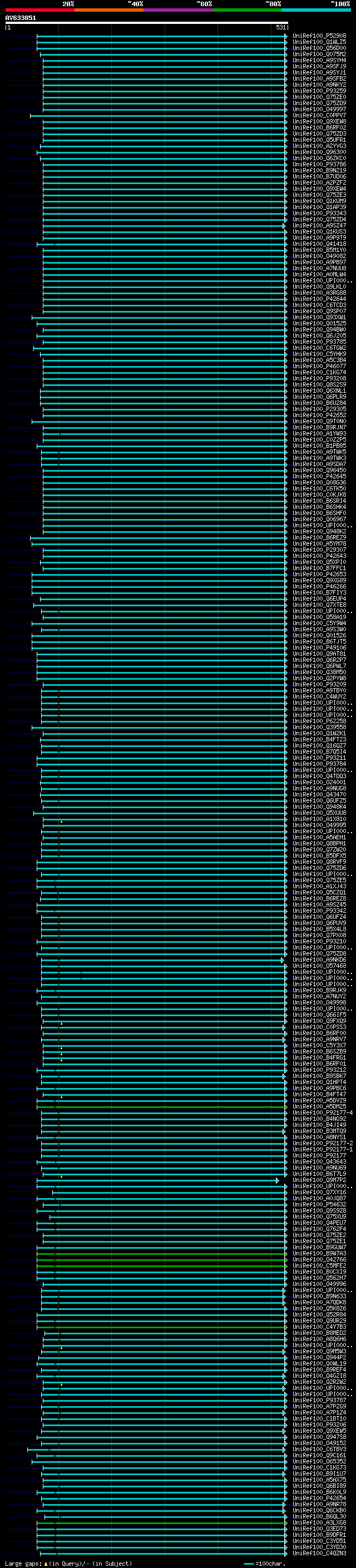Screen dimensions: 356x1568
Task: Select hit label UniRef100_B5DFX5
Action: pos(319,856)
